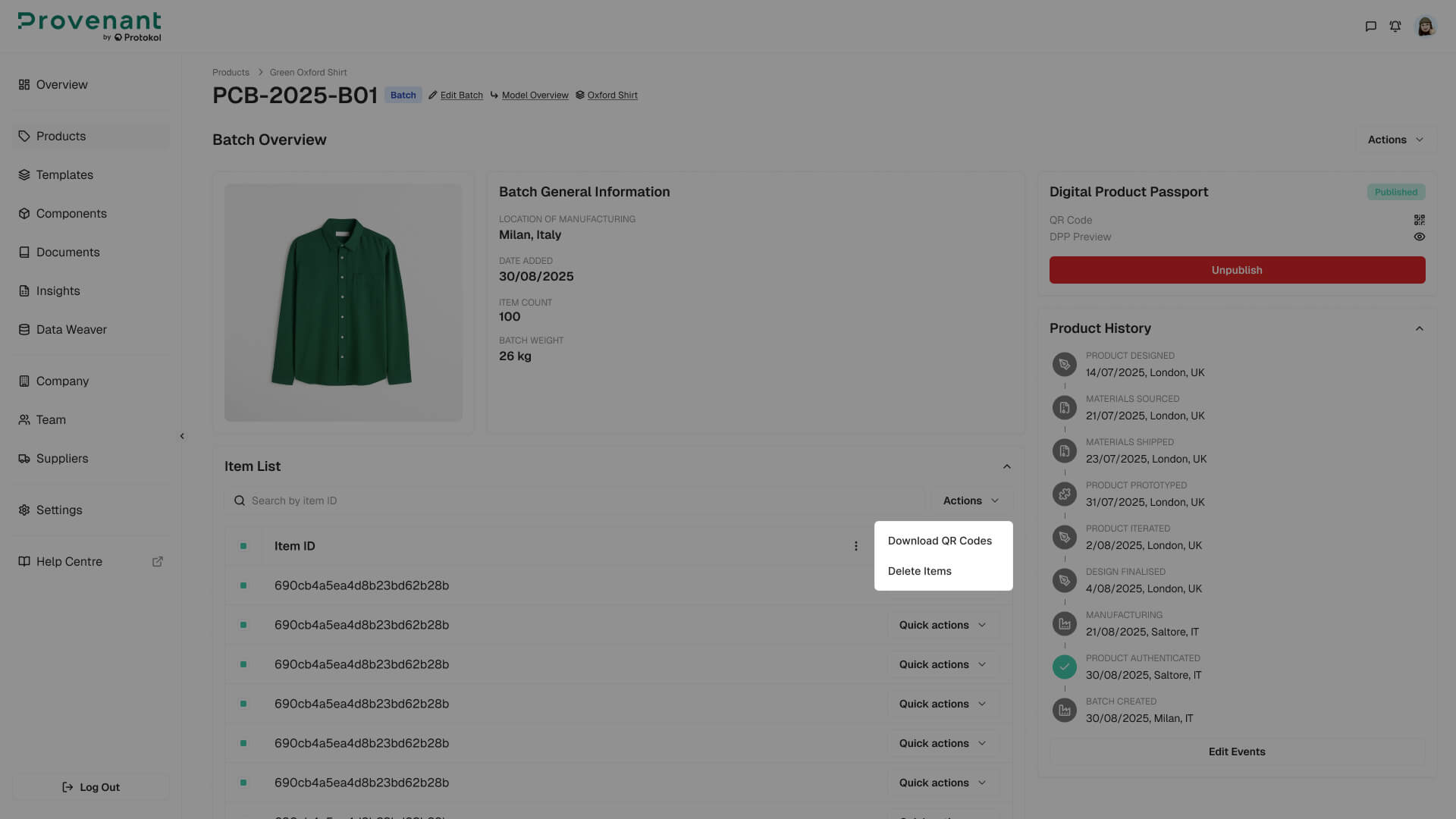Screen dimensions: 1456x819
Task: Open Company in sidebar
Action: tap(91, 381)
